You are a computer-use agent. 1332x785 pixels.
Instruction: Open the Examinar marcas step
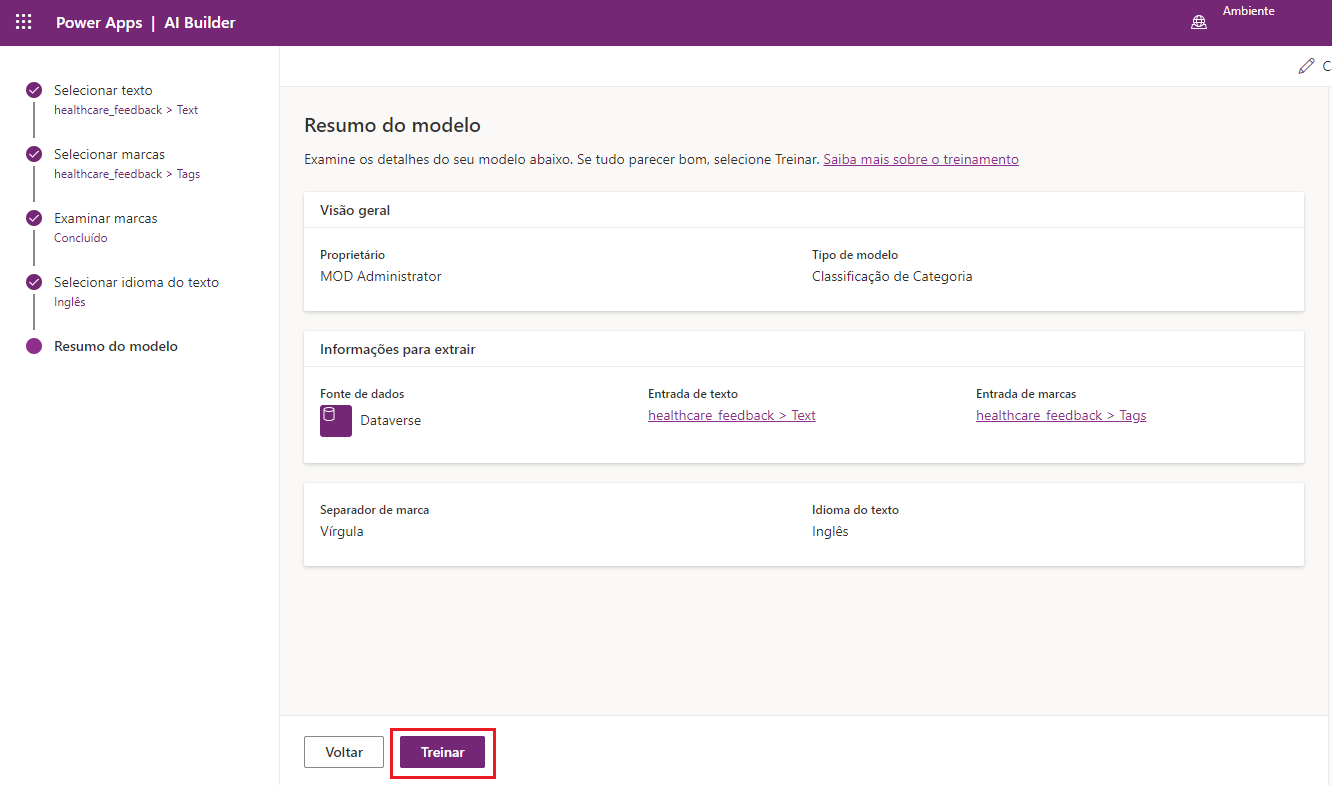coord(105,218)
